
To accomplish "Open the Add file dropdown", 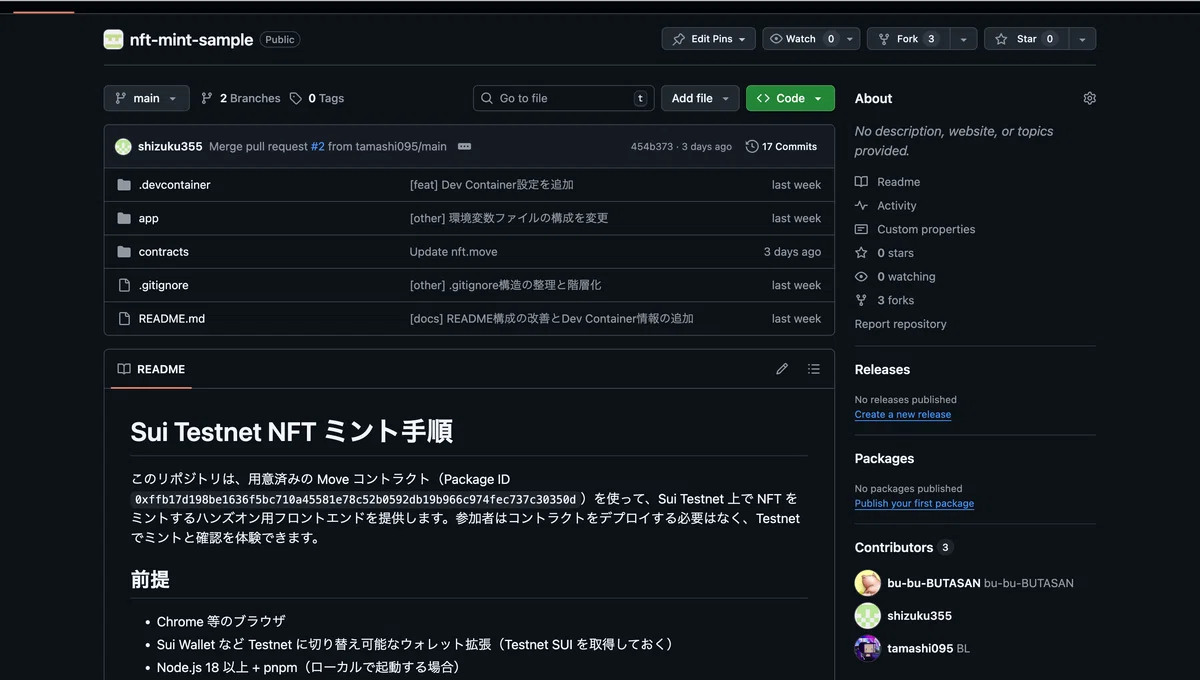I will point(700,98).
